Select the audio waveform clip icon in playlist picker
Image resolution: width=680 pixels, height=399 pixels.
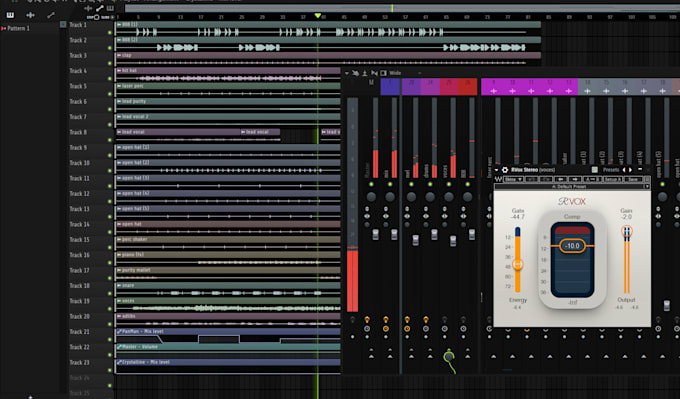[x=30, y=15]
